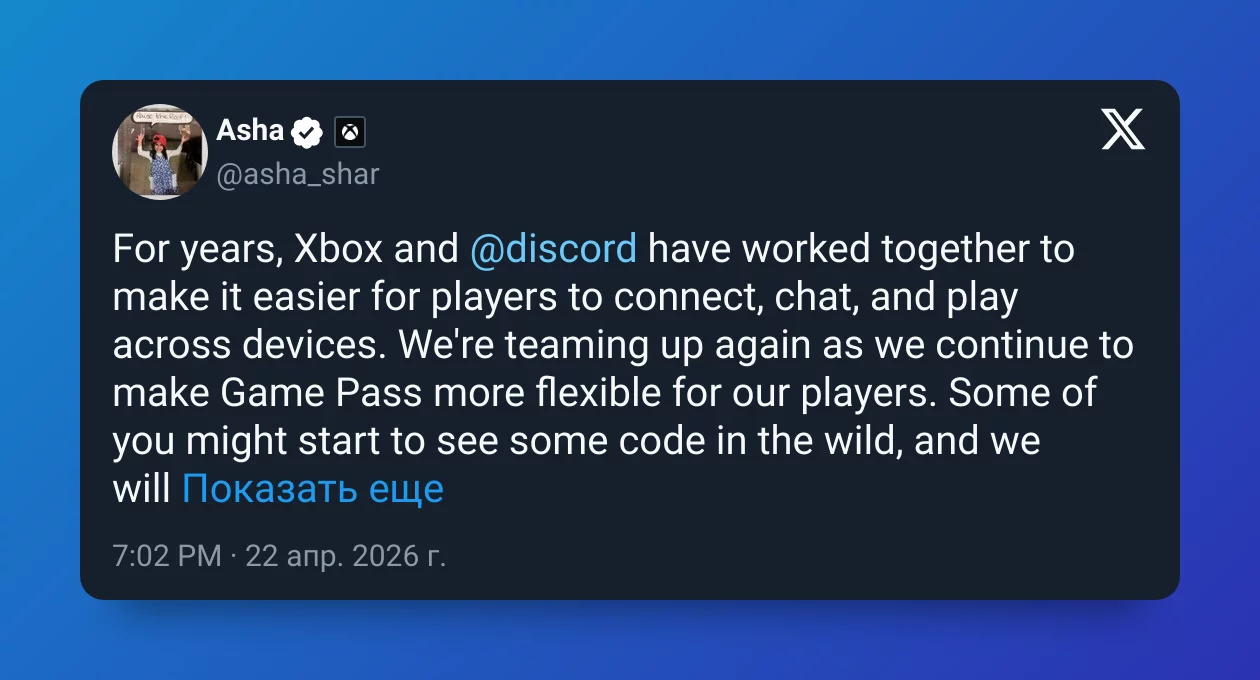This screenshot has width=1260, height=680.
Task: Open the @discord mention in the tweet
Action: [553, 249]
